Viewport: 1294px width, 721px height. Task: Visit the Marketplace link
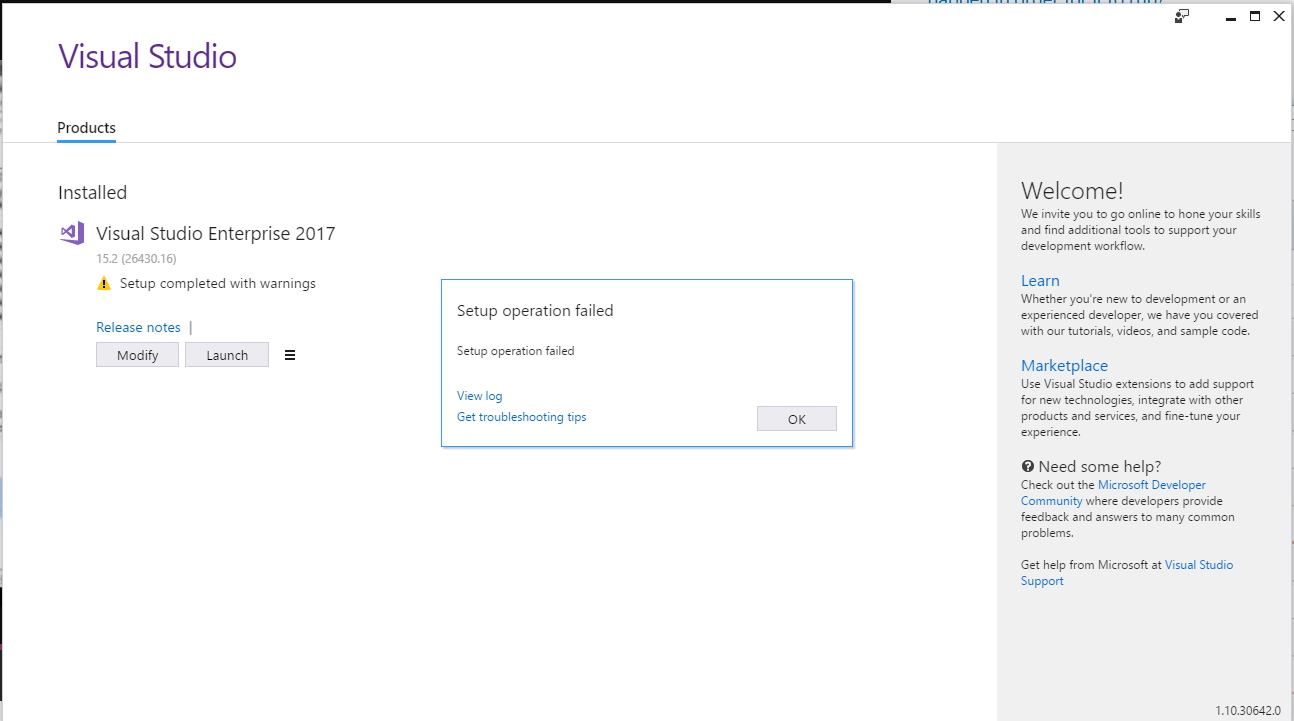point(1064,365)
